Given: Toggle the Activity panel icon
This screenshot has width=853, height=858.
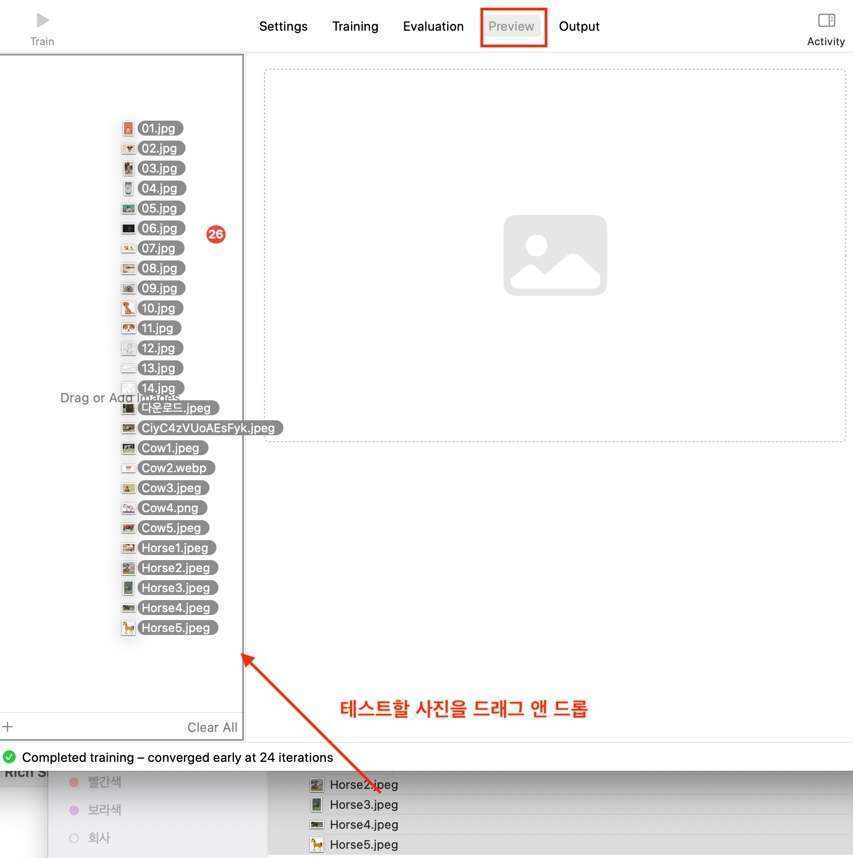Looking at the screenshot, I should point(826,20).
